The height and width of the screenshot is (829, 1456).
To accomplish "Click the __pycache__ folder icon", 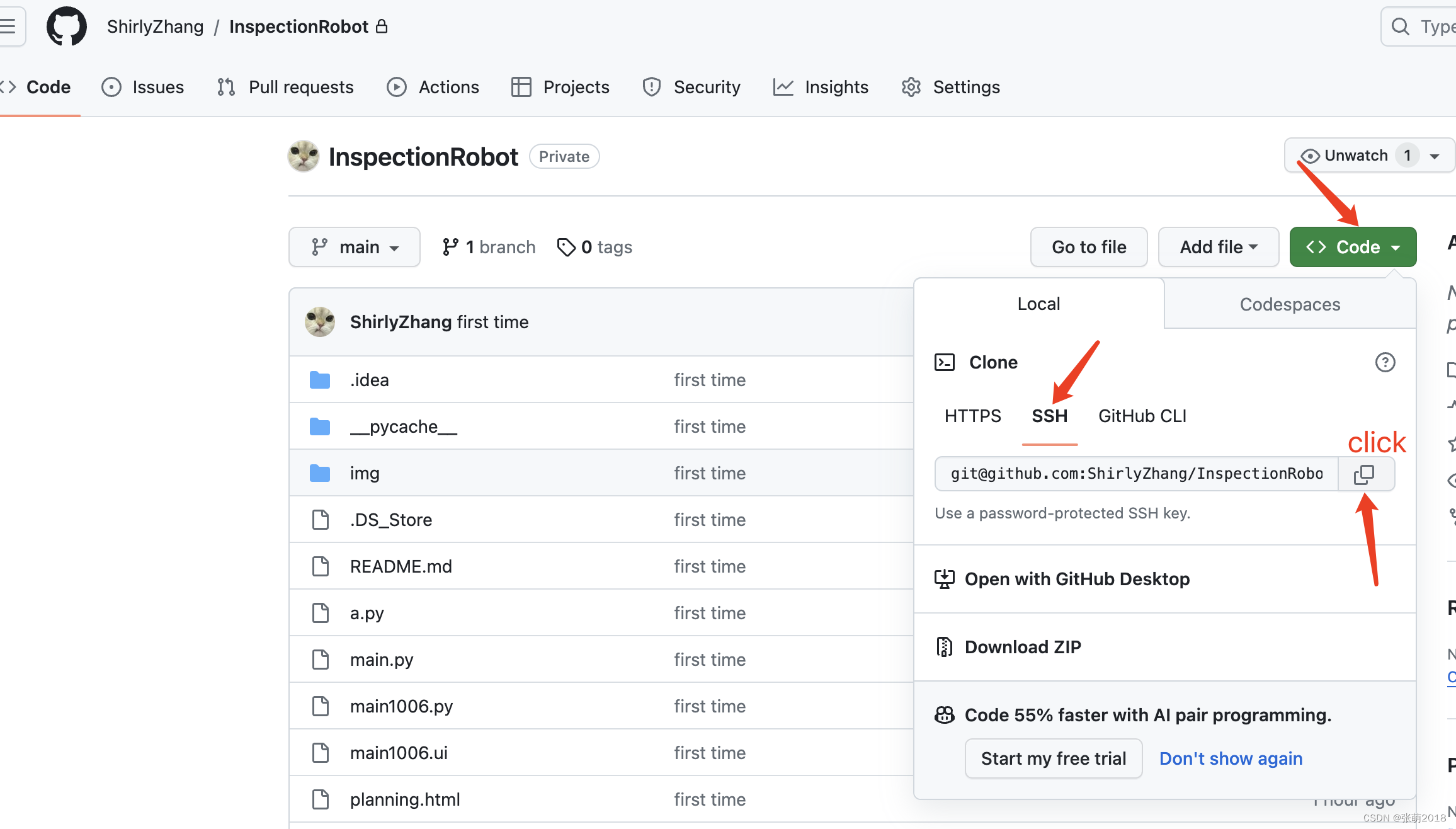I will pyautogui.click(x=320, y=426).
